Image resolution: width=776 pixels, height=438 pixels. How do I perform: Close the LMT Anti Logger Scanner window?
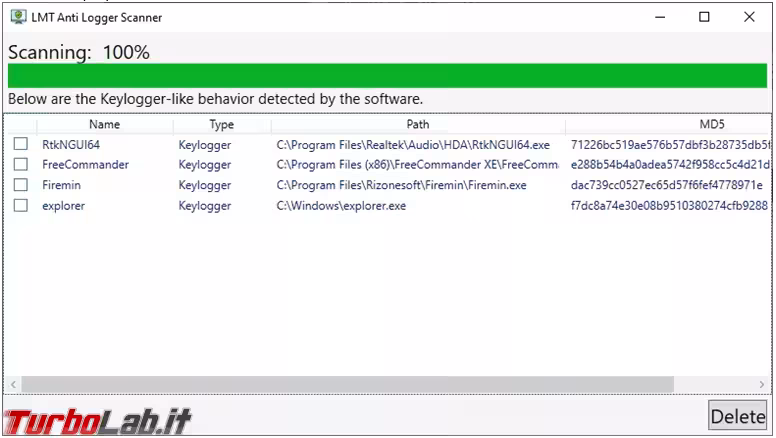pyautogui.click(x=749, y=17)
